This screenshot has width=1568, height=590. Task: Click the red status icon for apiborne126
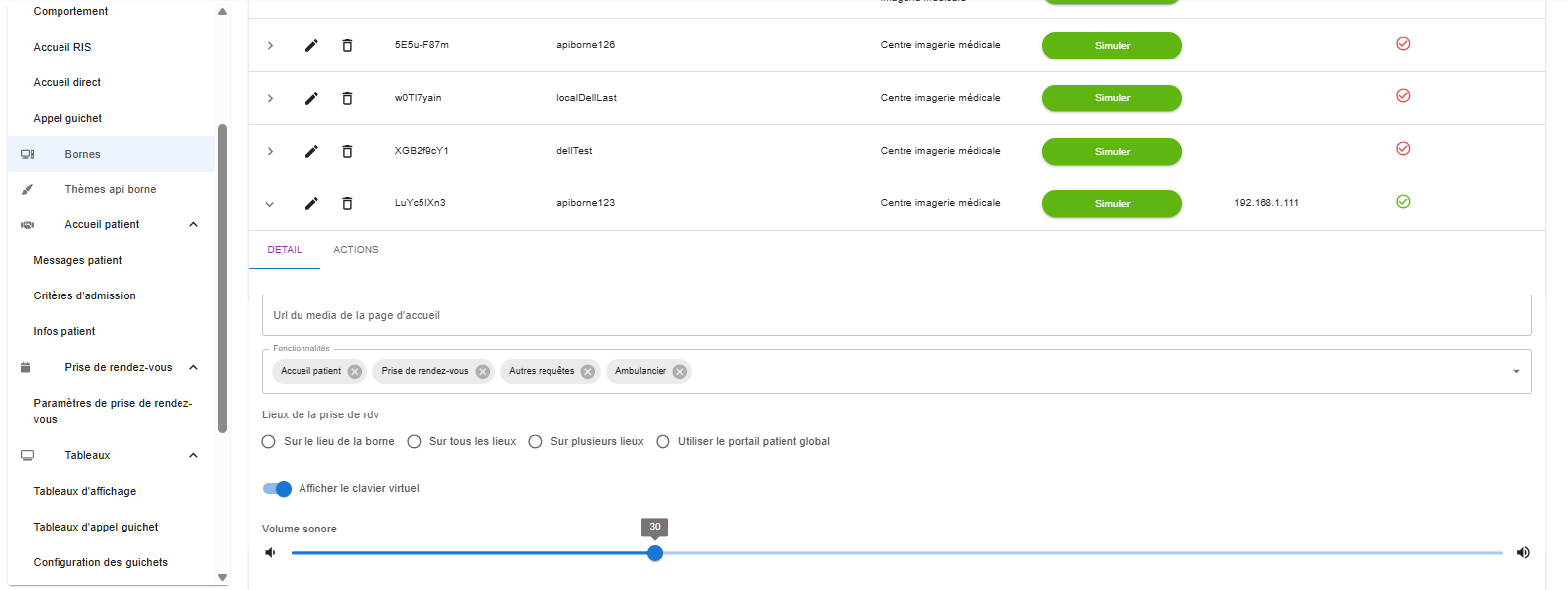coord(1403,43)
